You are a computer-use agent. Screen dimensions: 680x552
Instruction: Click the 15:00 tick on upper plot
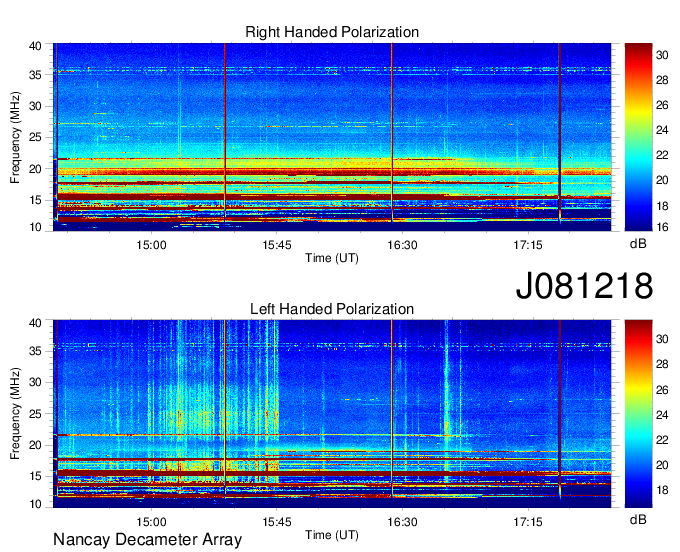(151, 245)
